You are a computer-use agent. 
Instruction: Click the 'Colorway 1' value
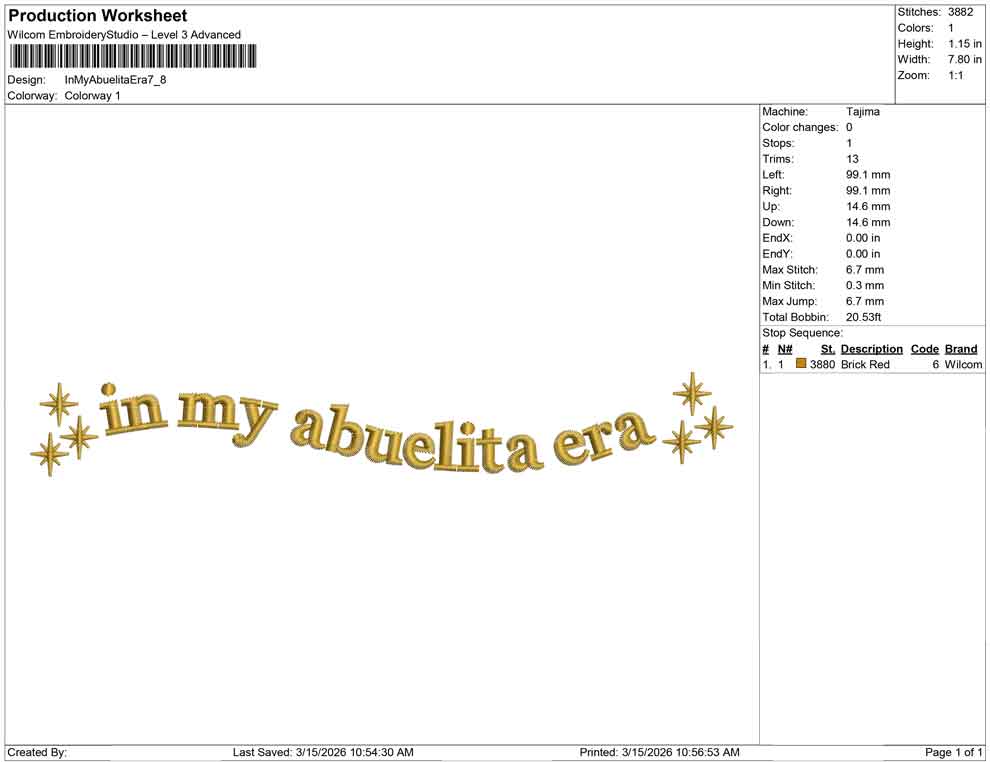click(92, 96)
